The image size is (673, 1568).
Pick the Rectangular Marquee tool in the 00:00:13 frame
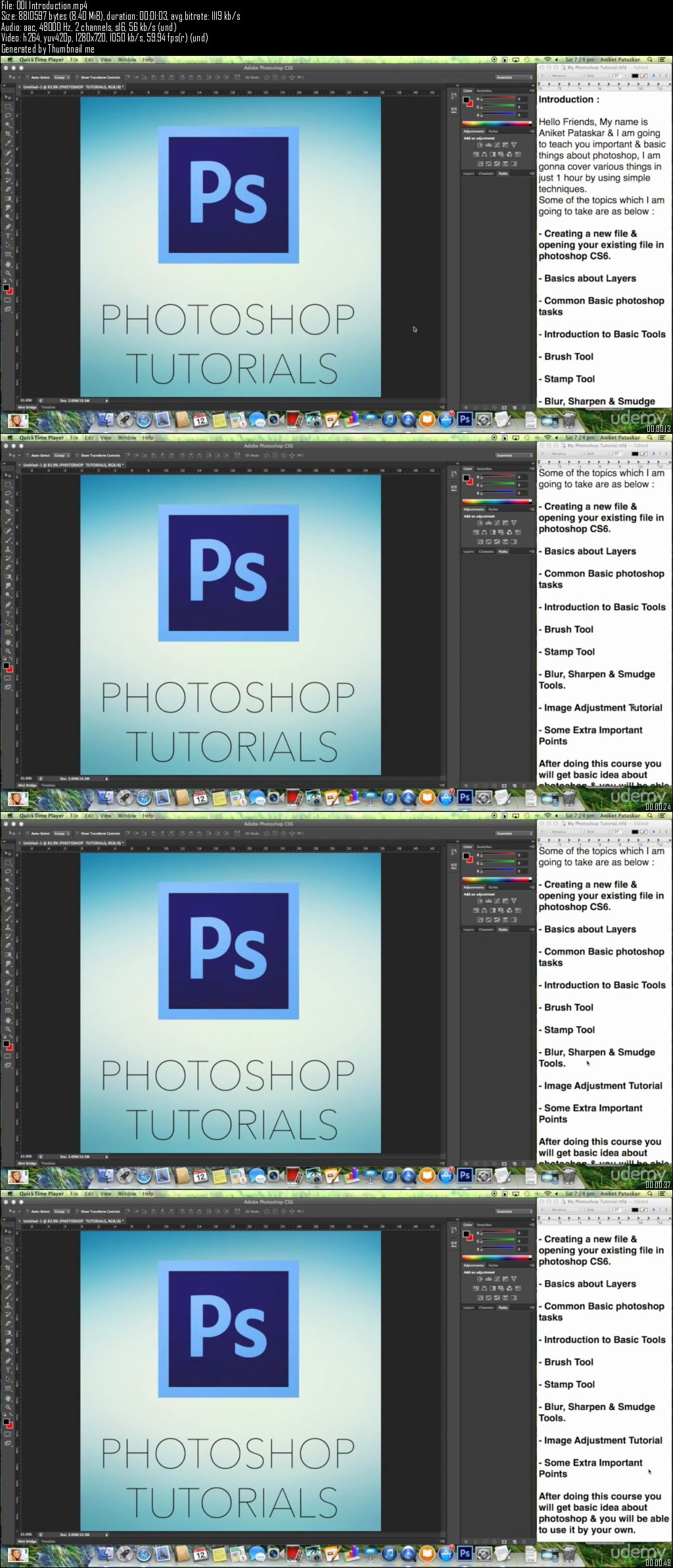8,106
